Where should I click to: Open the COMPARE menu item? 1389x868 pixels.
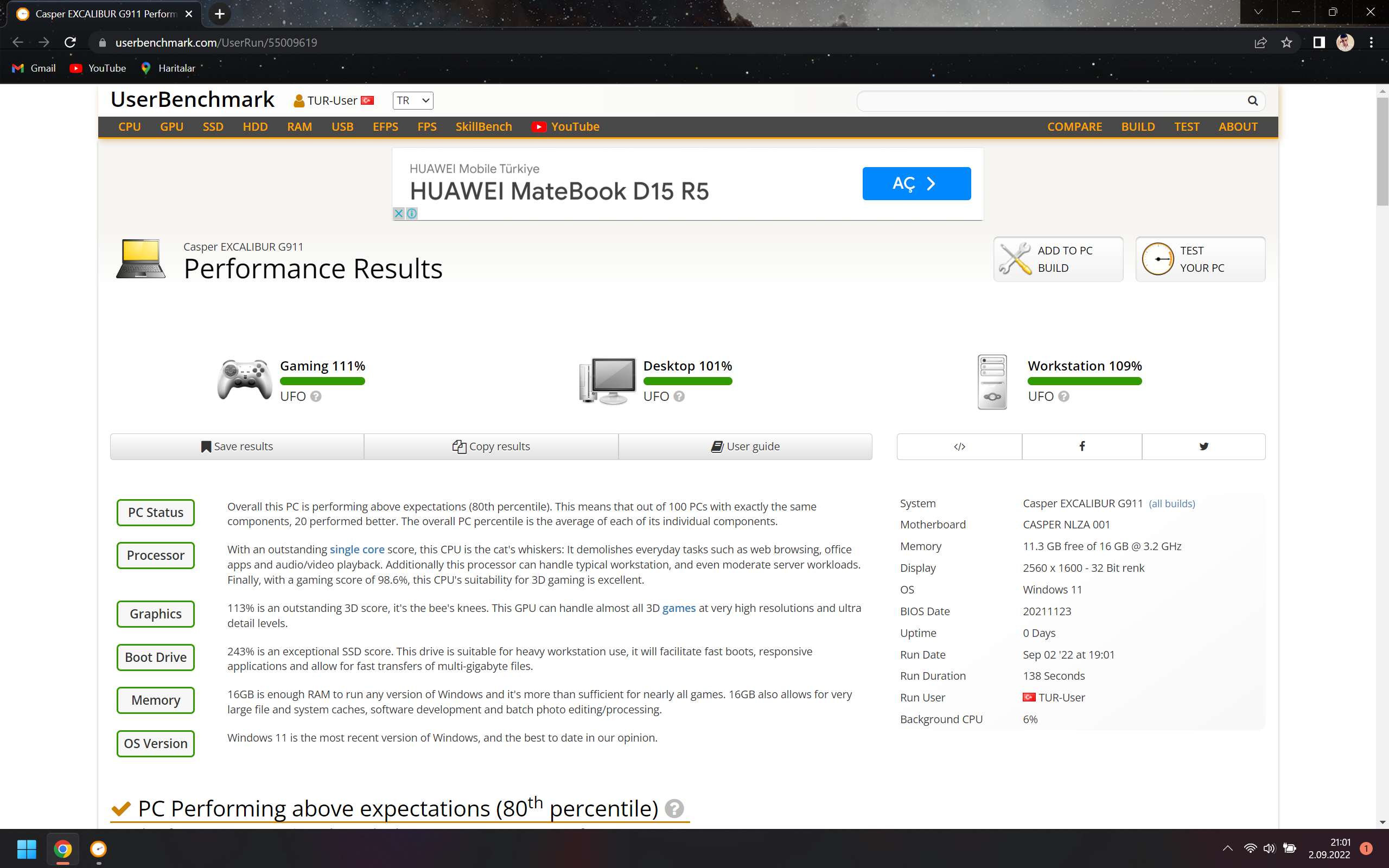point(1074,126)
